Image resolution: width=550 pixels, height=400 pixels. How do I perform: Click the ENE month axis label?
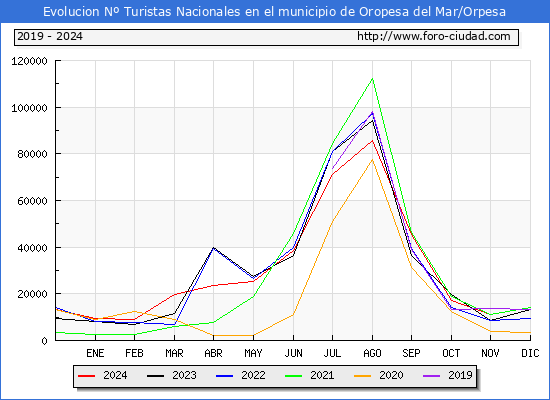click(95, 353)
